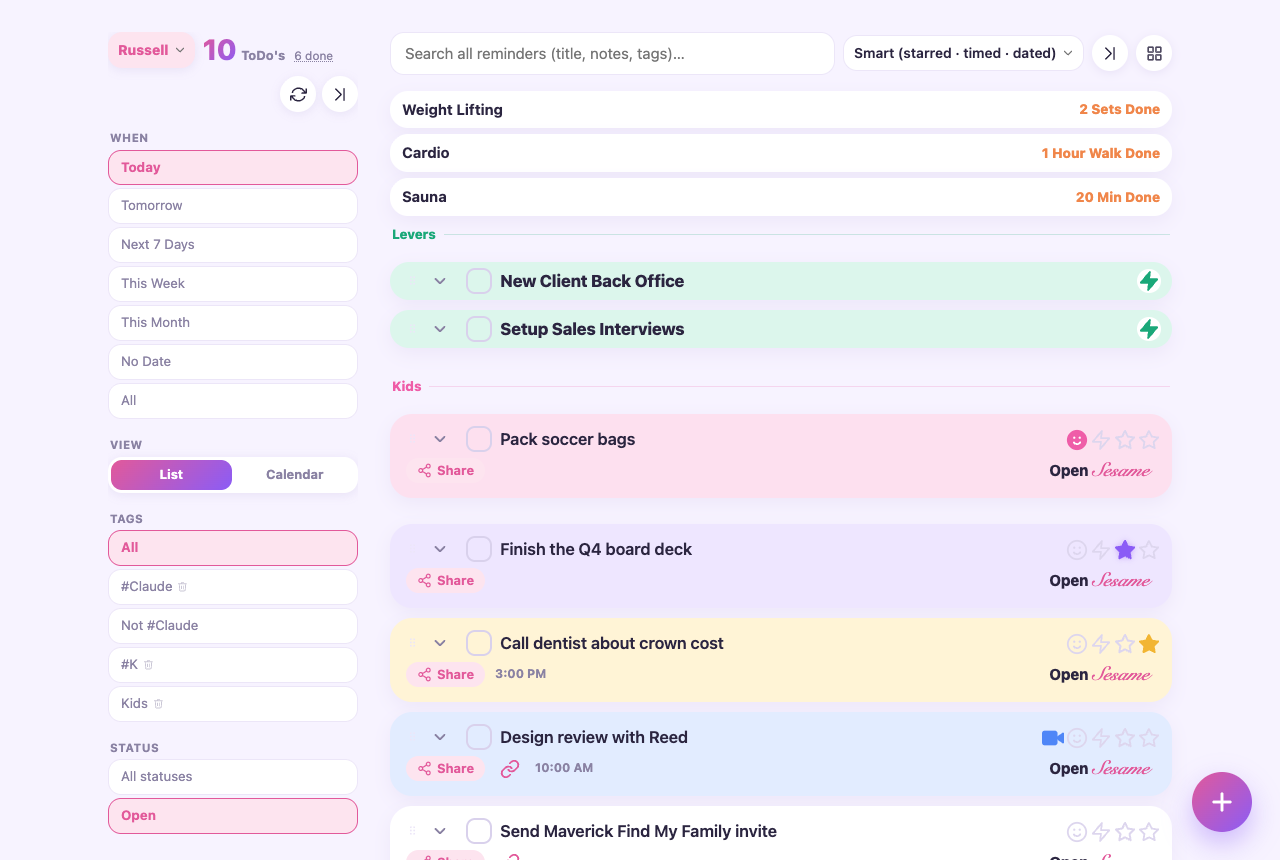1280x860 pixels.
Task: Click the plus floating add button
Action: click(1222, 802)
